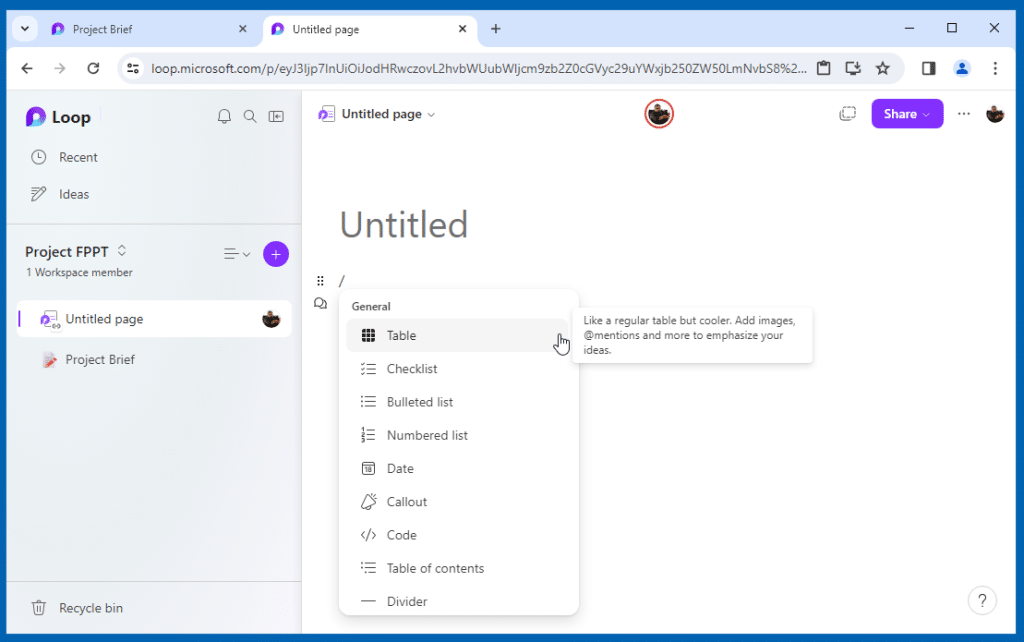Open the Recycle bin
The width and height of the screenshot is (1024, 642).
[90, 608]
